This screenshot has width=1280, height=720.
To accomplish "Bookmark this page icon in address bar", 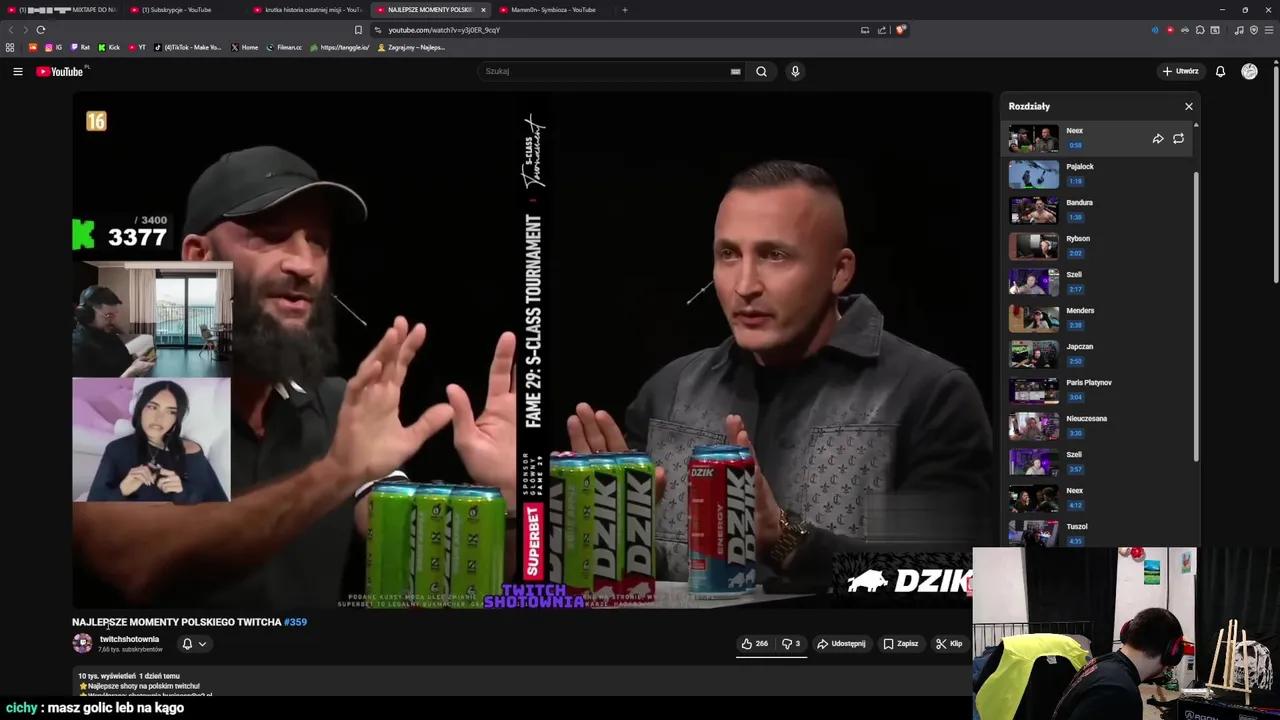I will pyautogui.click(x=358, y=30).
